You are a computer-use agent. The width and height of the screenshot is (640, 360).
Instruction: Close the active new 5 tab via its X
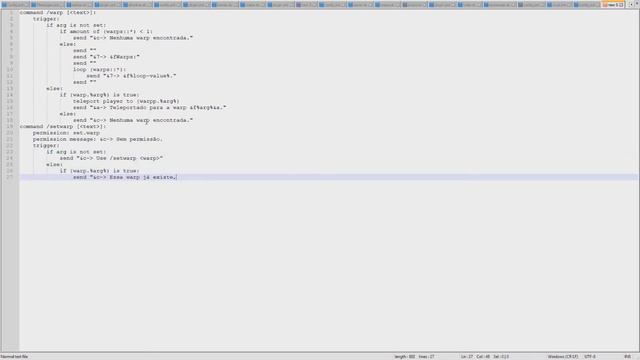[622, 5]
